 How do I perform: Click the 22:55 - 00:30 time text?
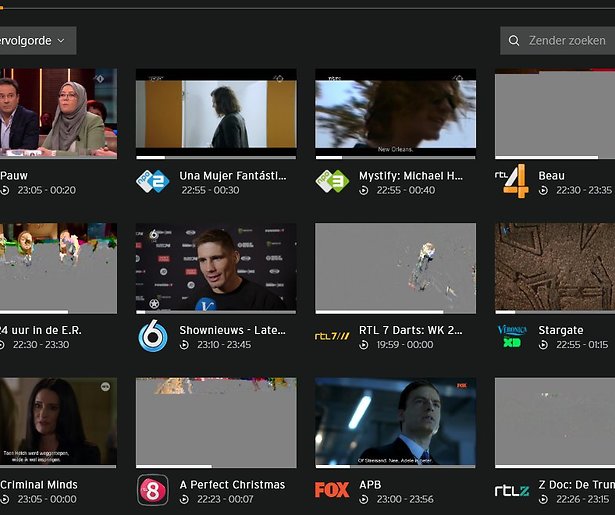tap(210, 190)
